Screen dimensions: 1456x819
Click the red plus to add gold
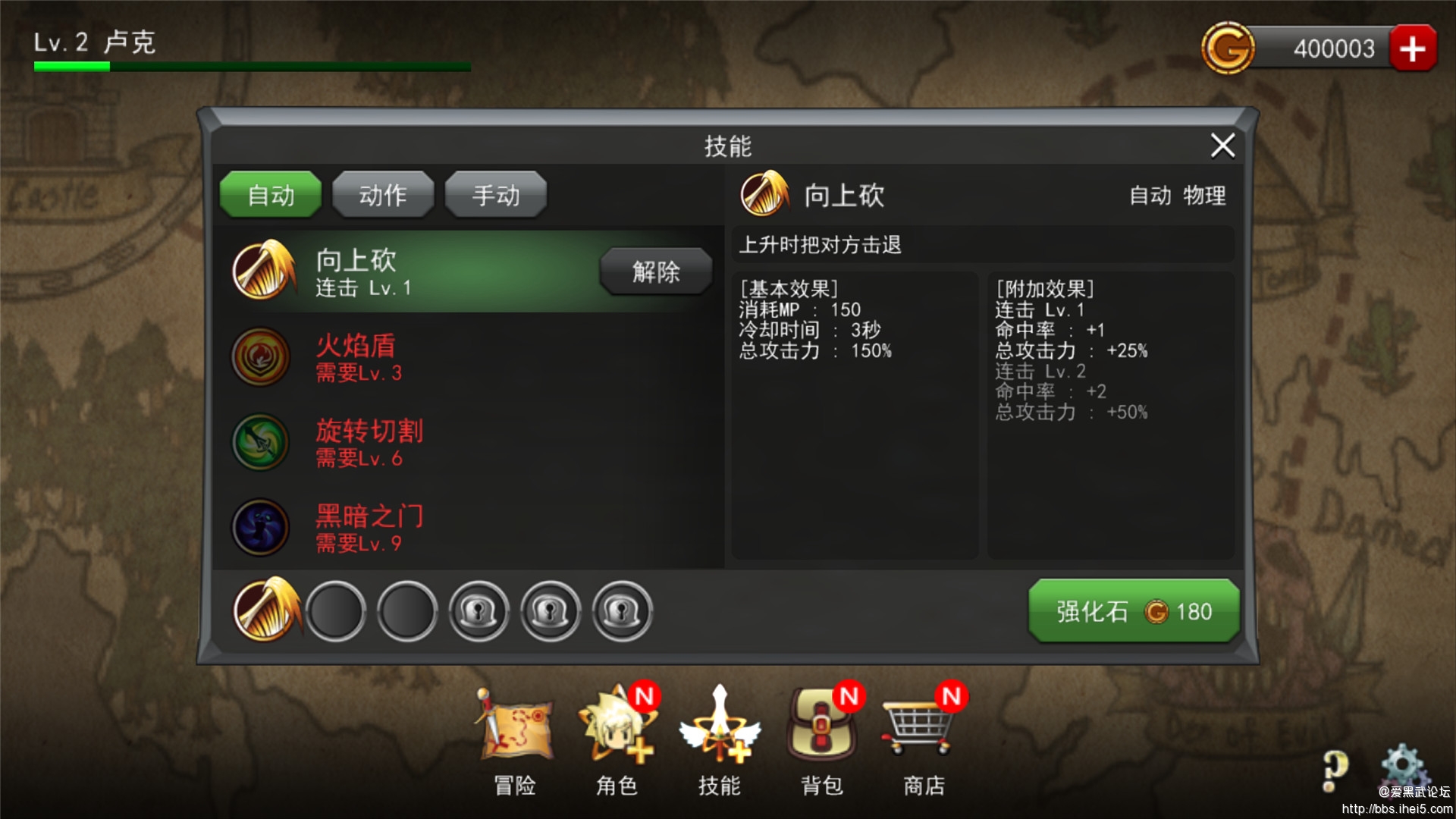pos(1412,49)
